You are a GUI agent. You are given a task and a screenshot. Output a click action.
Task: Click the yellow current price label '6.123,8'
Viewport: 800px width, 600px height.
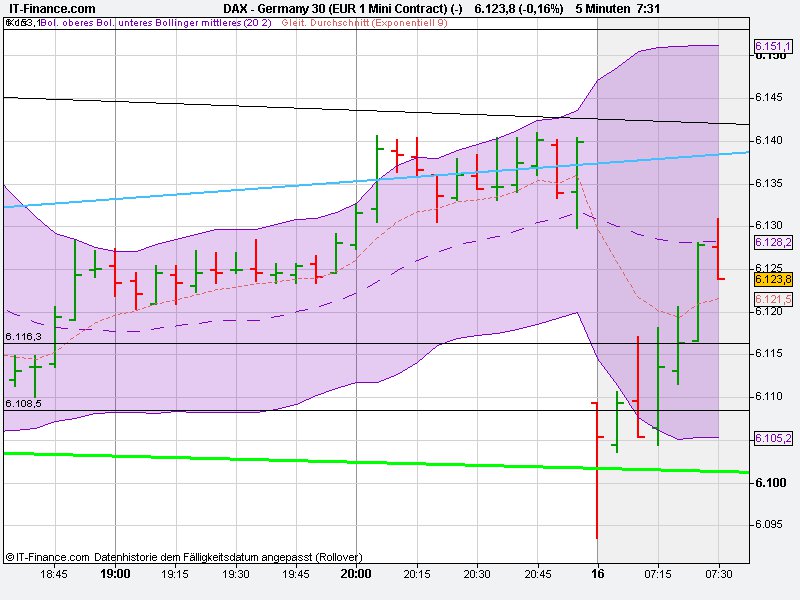(x=772, y=282)
